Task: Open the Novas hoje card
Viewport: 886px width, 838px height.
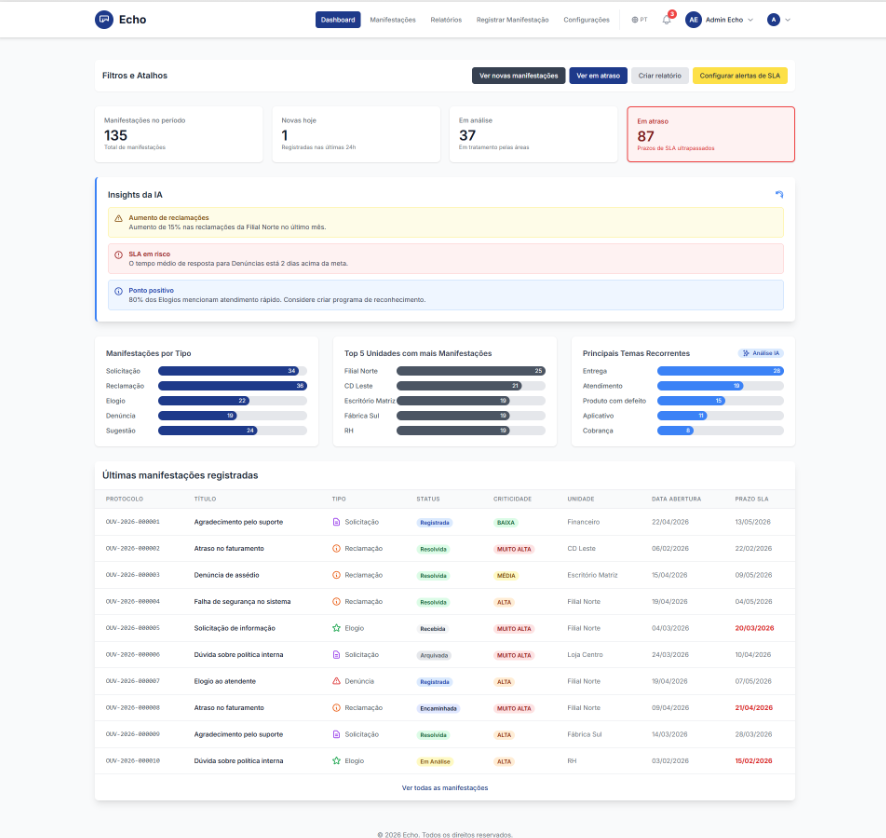Action: click(x=356, y=134)
